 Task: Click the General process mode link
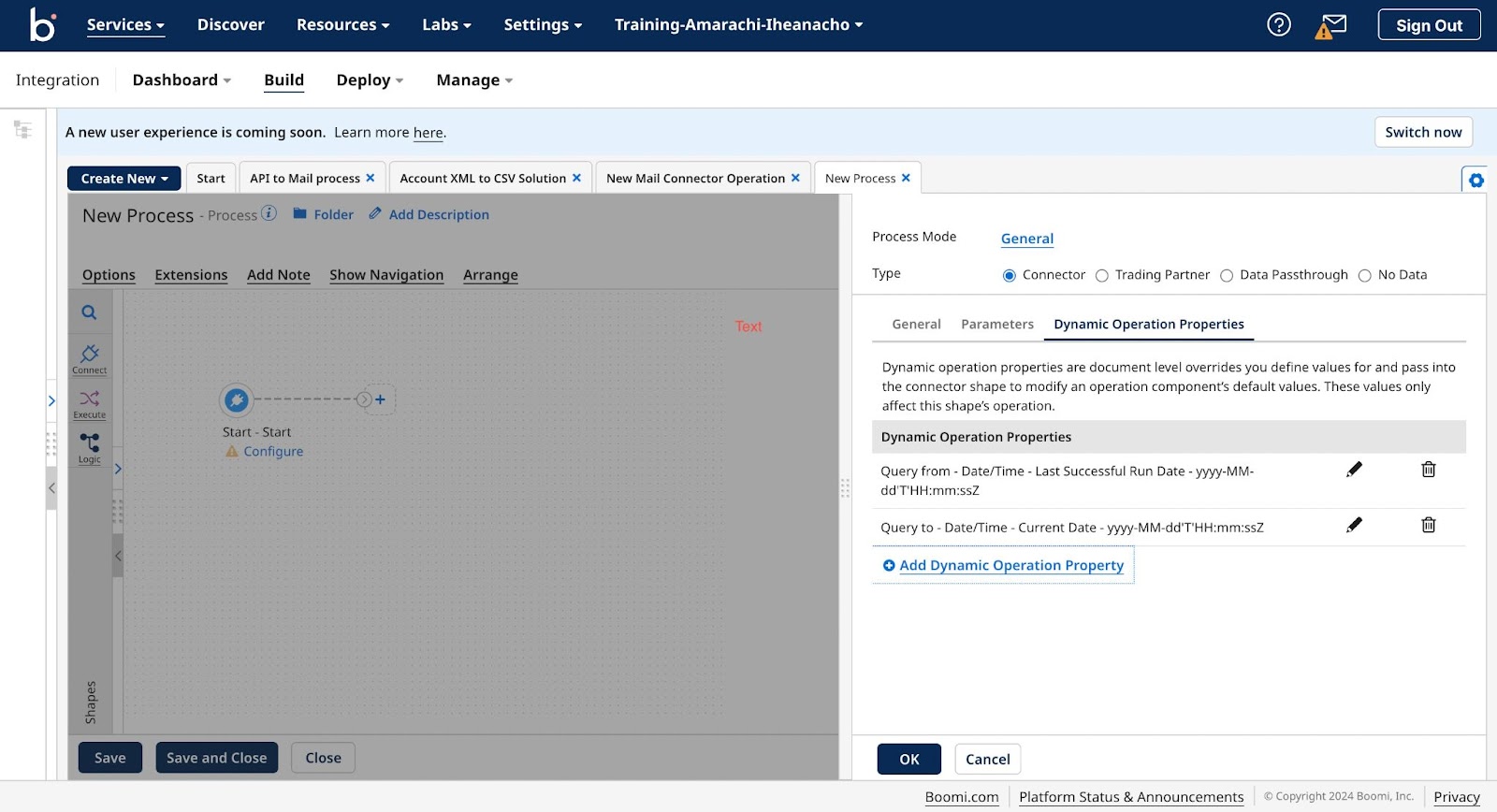[x=1027, y=239]
